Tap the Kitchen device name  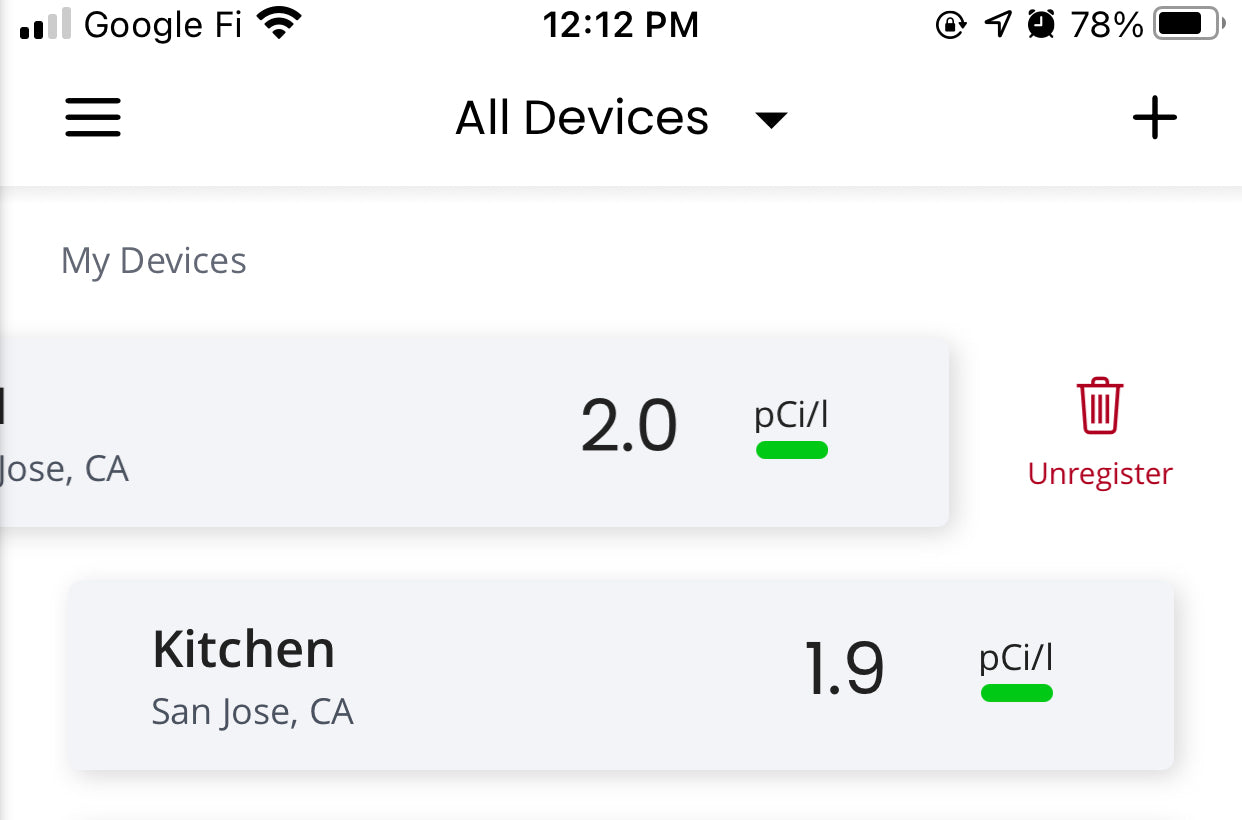point(243,650)
